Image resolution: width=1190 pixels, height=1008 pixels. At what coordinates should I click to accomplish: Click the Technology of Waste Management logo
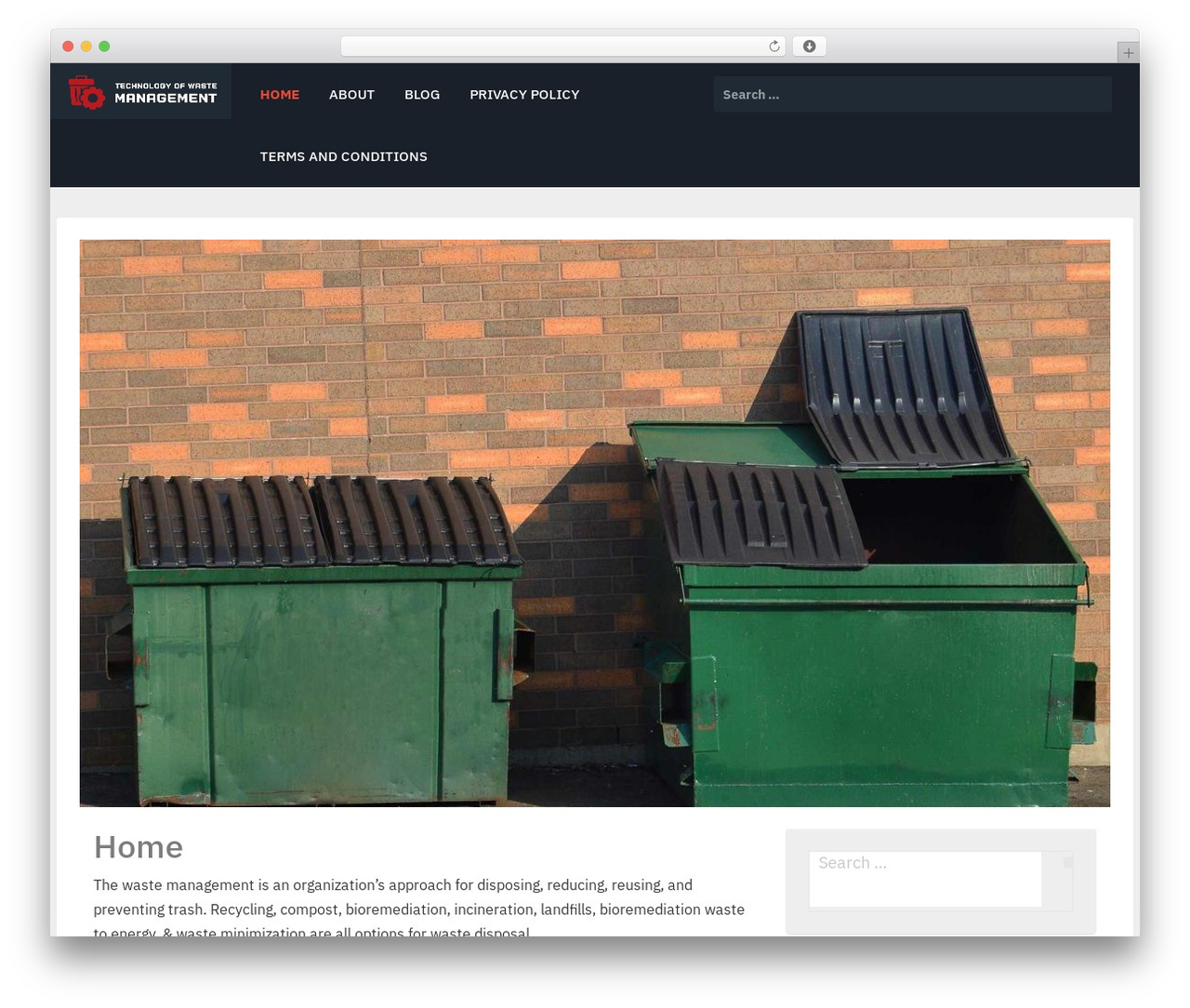[141, 92]
